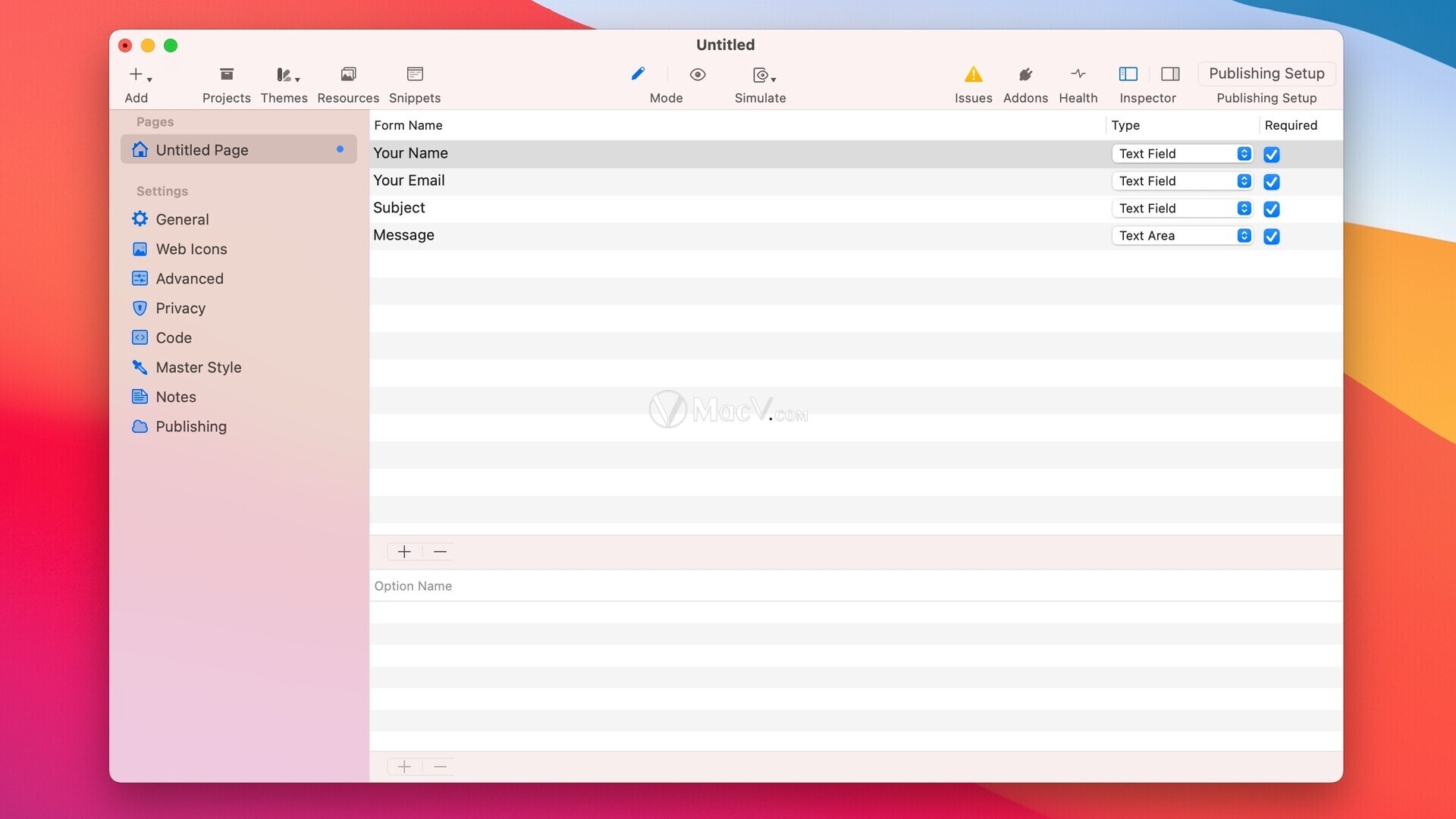Select the Notes settings label
The image size is (1456, 819).
tap(176, 397)
